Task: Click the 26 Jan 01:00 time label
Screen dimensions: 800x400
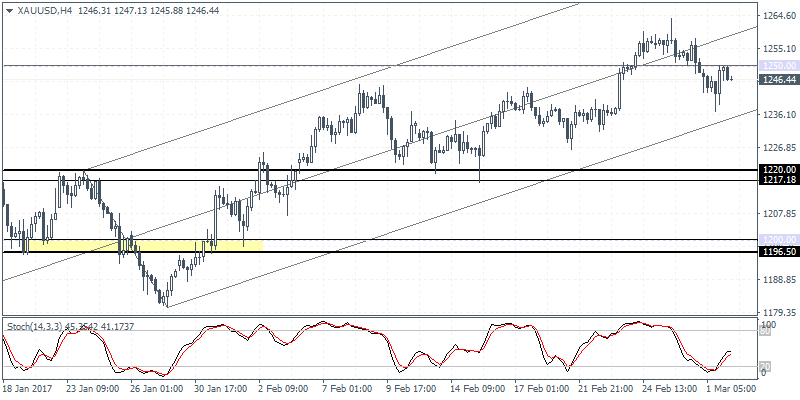Action: [157, 389]
